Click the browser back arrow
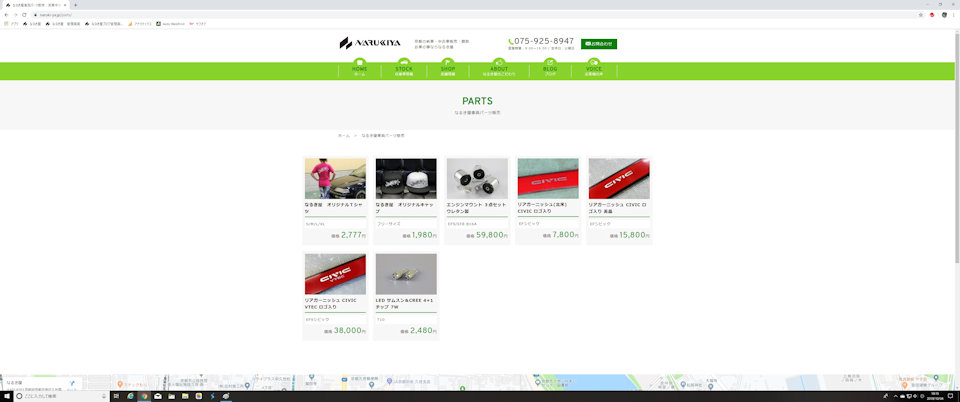Screen dimensions: 960x402 pyautogui.click(x=7, y=15)
